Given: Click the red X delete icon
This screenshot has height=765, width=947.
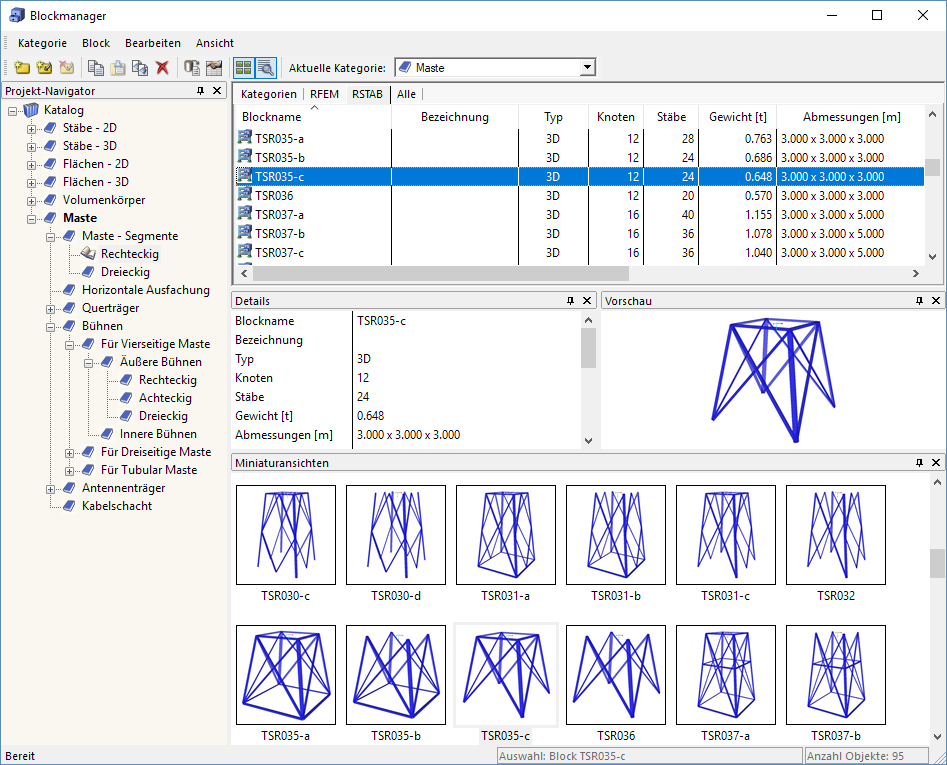Looking at the screenshot, I should point(162,68).
